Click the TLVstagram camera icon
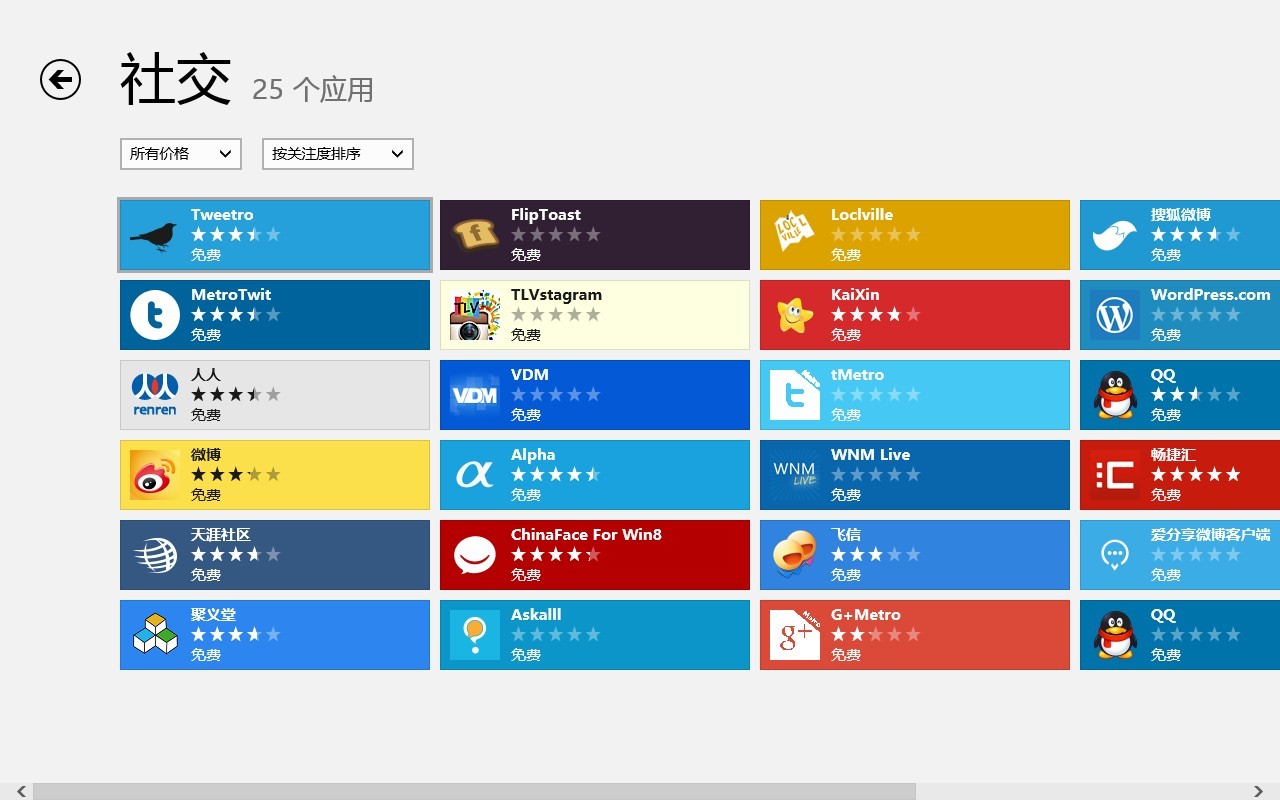1280x800 pixels. [x=475, y=315]
